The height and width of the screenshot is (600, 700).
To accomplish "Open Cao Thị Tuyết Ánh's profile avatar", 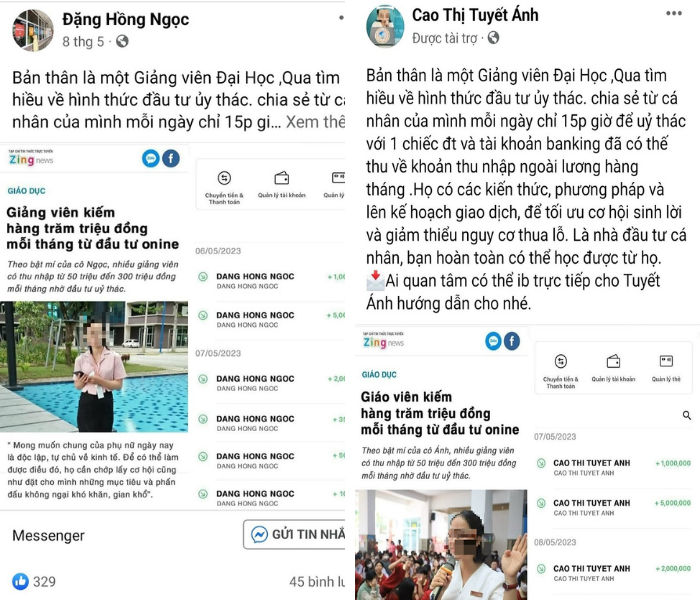I will (x=385, y=27).
